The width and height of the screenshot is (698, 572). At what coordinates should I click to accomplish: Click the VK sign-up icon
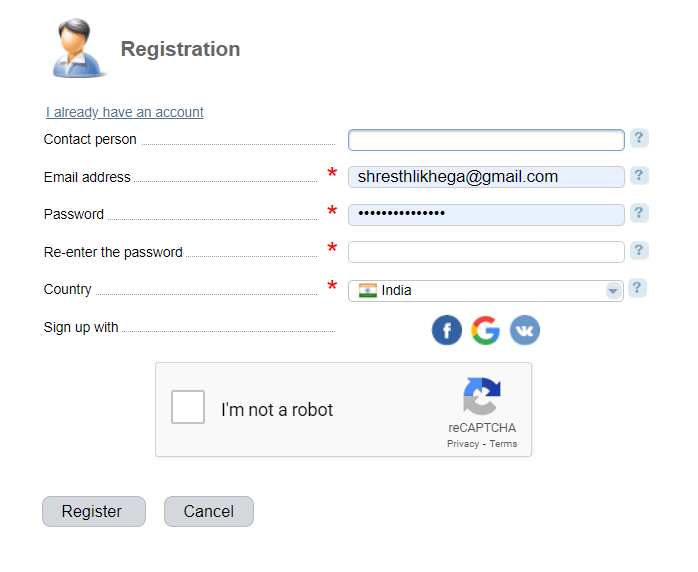[x=525, y=330]
